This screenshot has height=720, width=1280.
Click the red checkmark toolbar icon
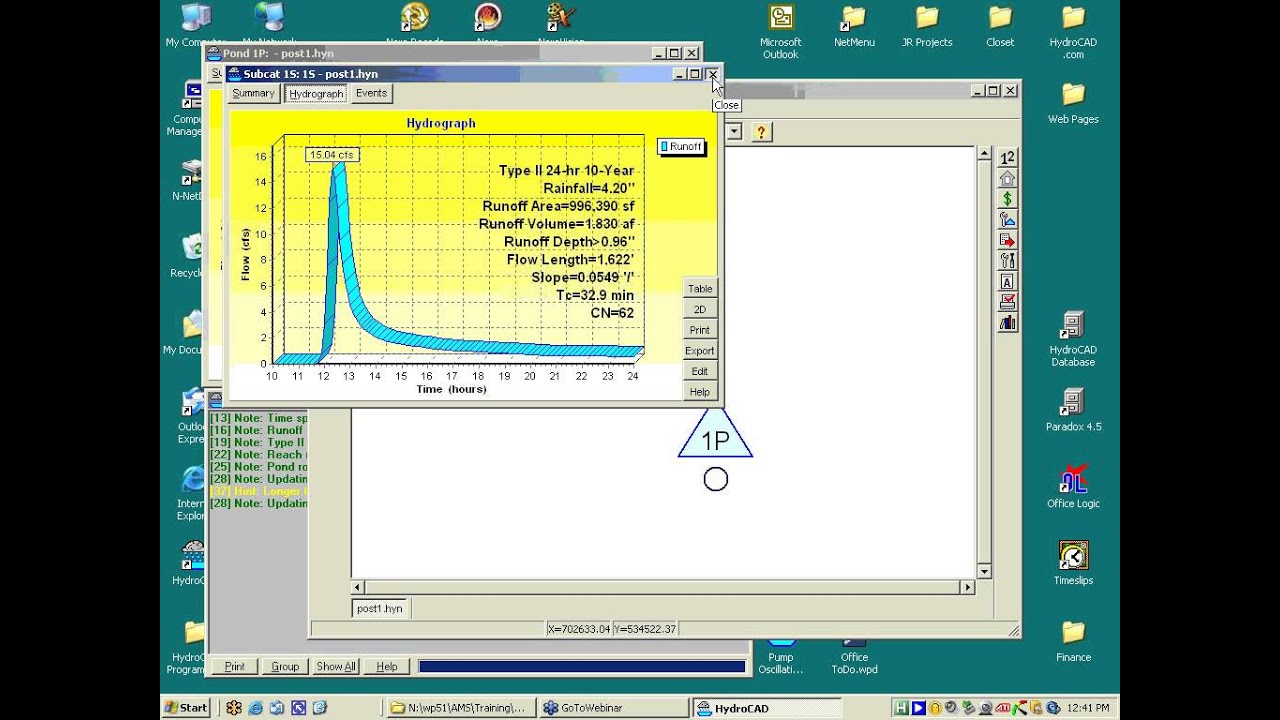(1007, 302)
